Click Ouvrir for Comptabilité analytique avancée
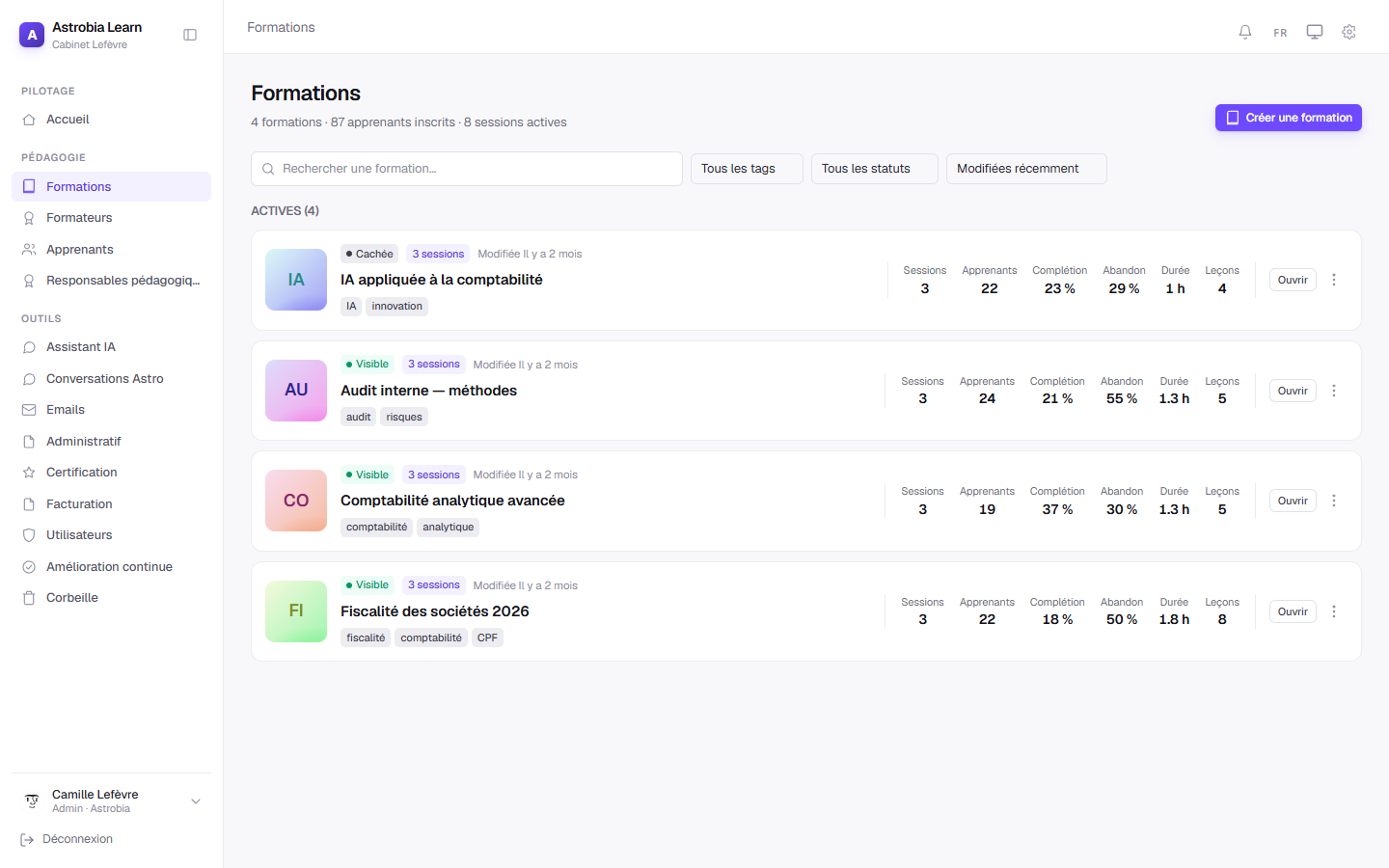The width and height of the screenshot is (1389, 868). (1293, 501)
